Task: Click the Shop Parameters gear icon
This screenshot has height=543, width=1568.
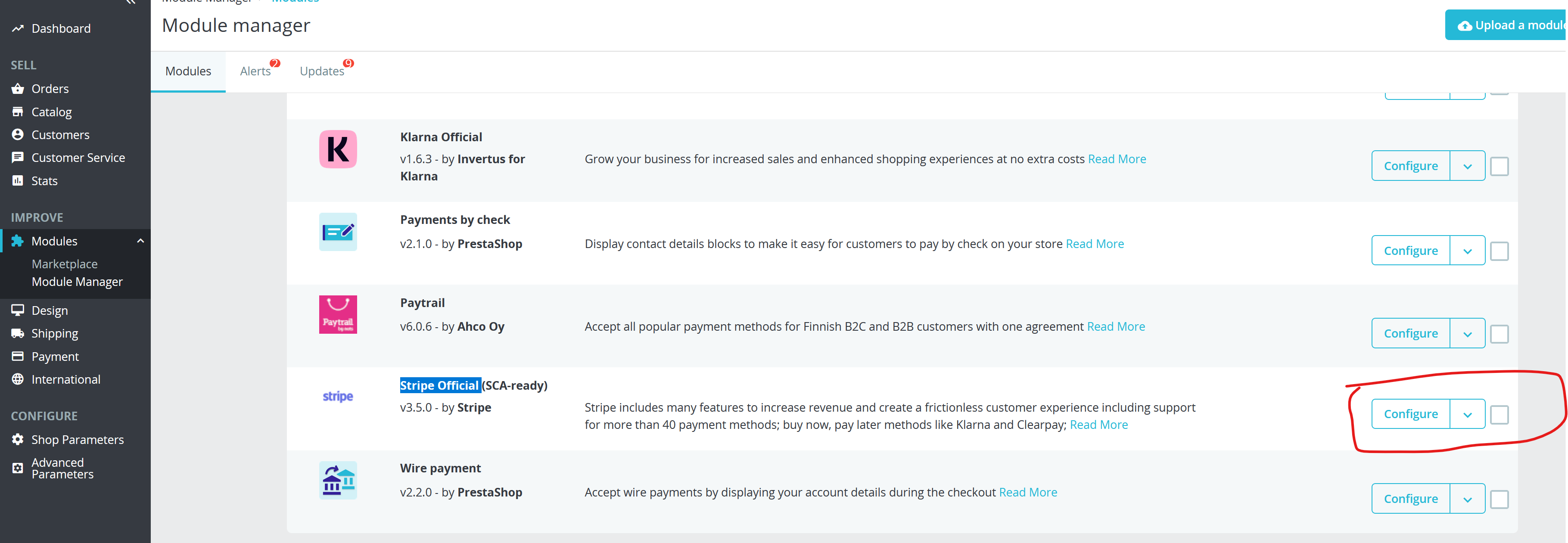Action: pyautogui.click(x=18, y=440)
